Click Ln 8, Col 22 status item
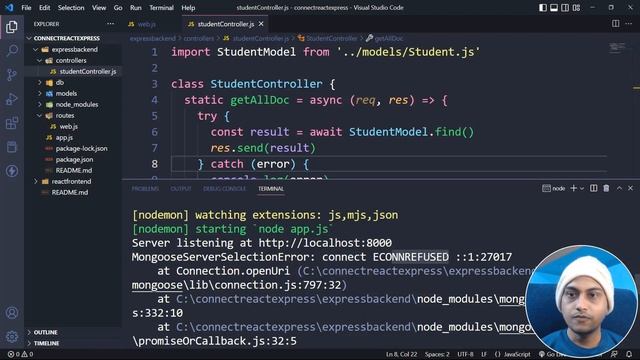Viewport: 640px width, 360px height. [402, 354]
